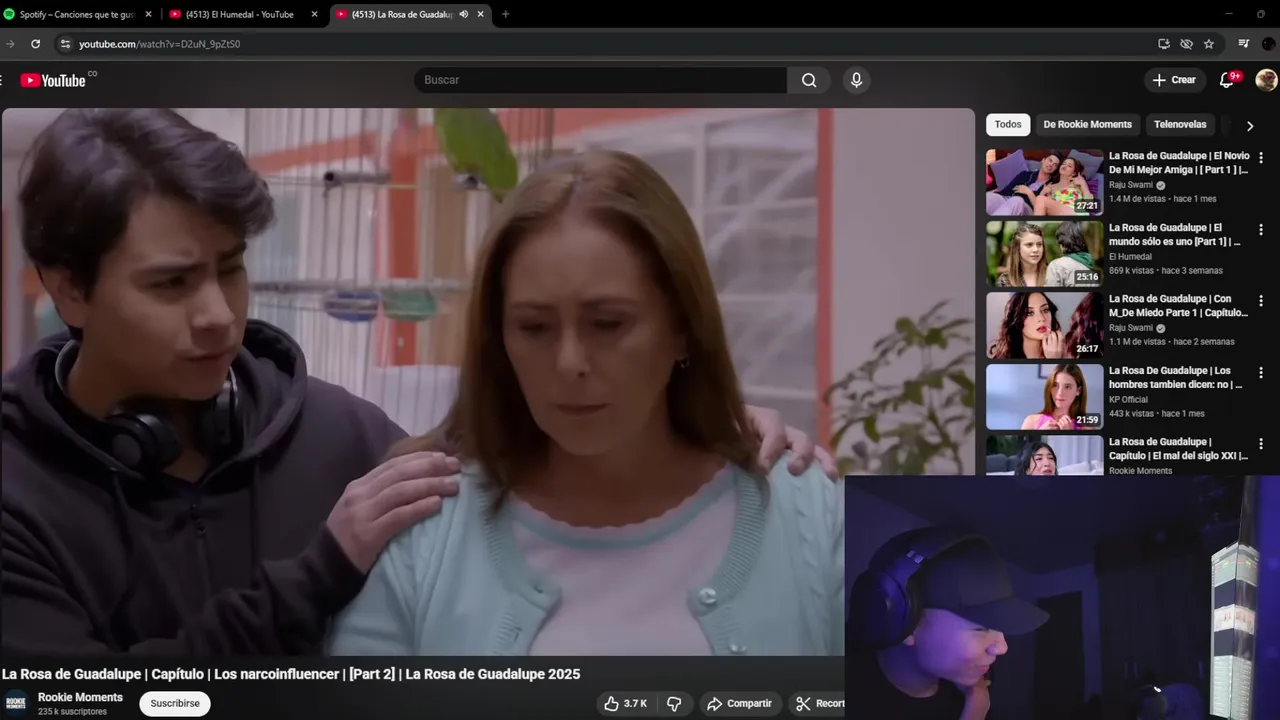Click the 21:59 video thumbnail

tap(1044, 397)
